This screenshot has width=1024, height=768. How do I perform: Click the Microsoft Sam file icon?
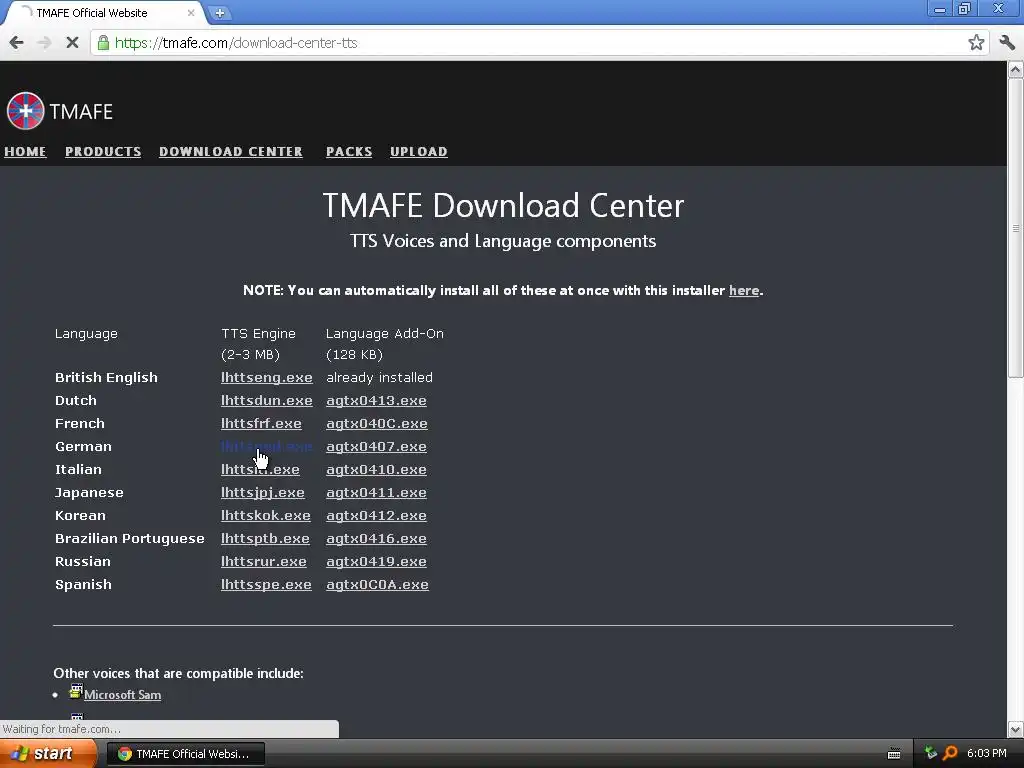pyautogui.click(x=76, y=692)
